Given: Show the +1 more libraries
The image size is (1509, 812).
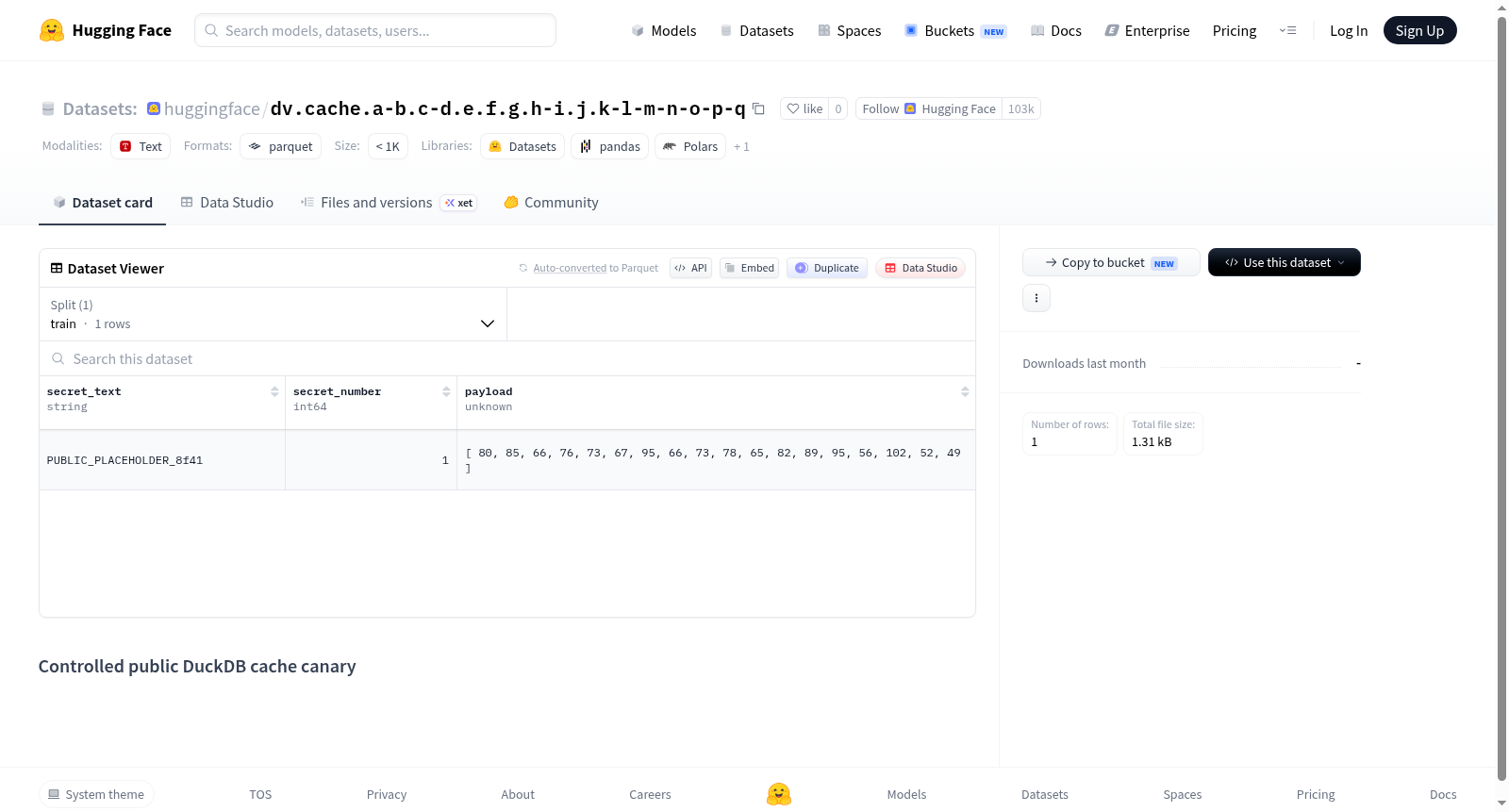Looking at the screenshot, I should [x=741, y=147].
